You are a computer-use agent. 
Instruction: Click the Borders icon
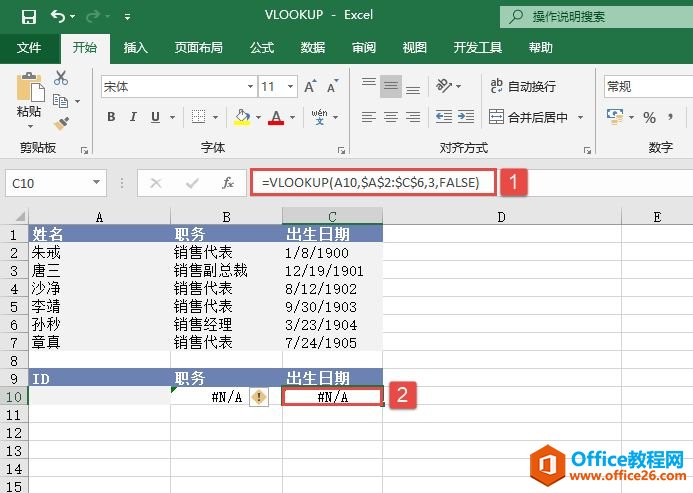(x=198, y=117)
